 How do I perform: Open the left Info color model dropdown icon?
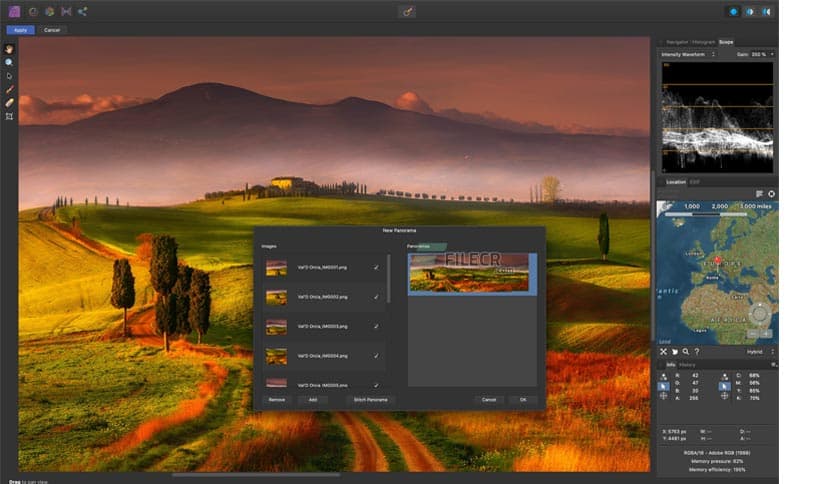(663, 376)
